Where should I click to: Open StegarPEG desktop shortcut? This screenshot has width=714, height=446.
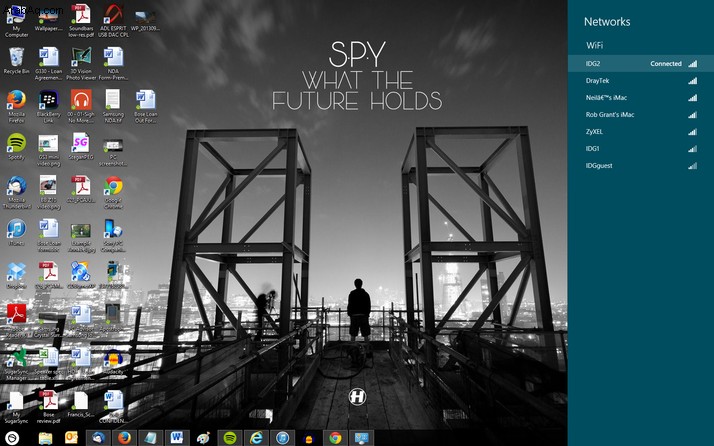click(x=81, y=147)
